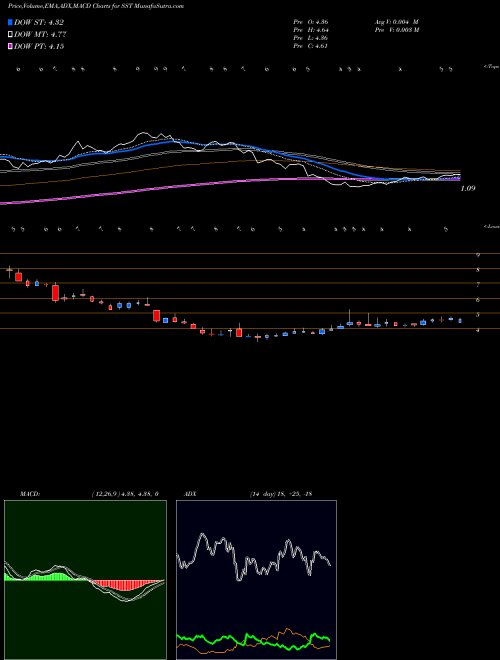Click the price axis label 8
The image size is (500, 660).
[478, 270]
